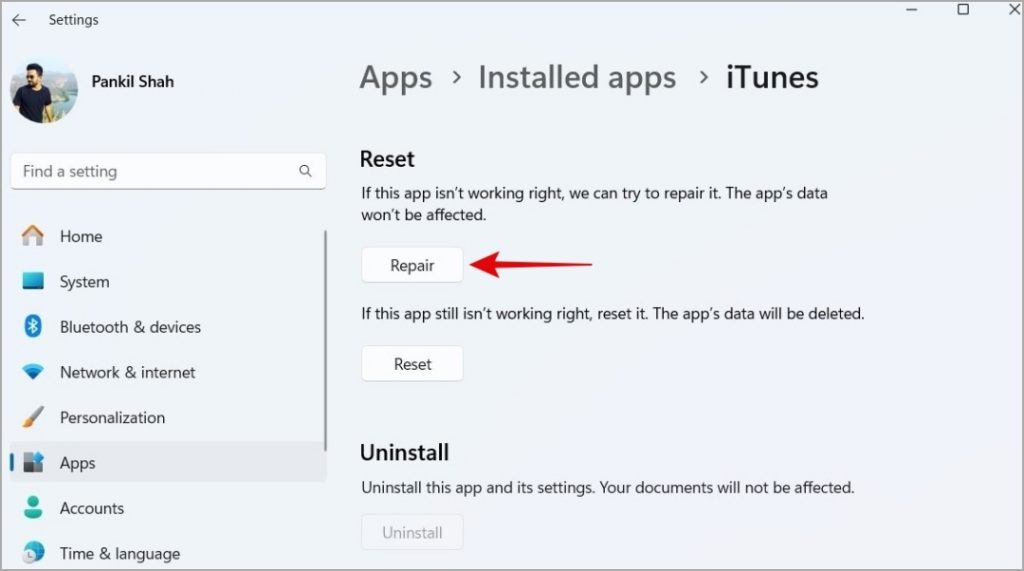Image resolution: width=1024 pixels, height=571 pixels.
Task: Click the System monitor icon
Action: tap(33, 282)
